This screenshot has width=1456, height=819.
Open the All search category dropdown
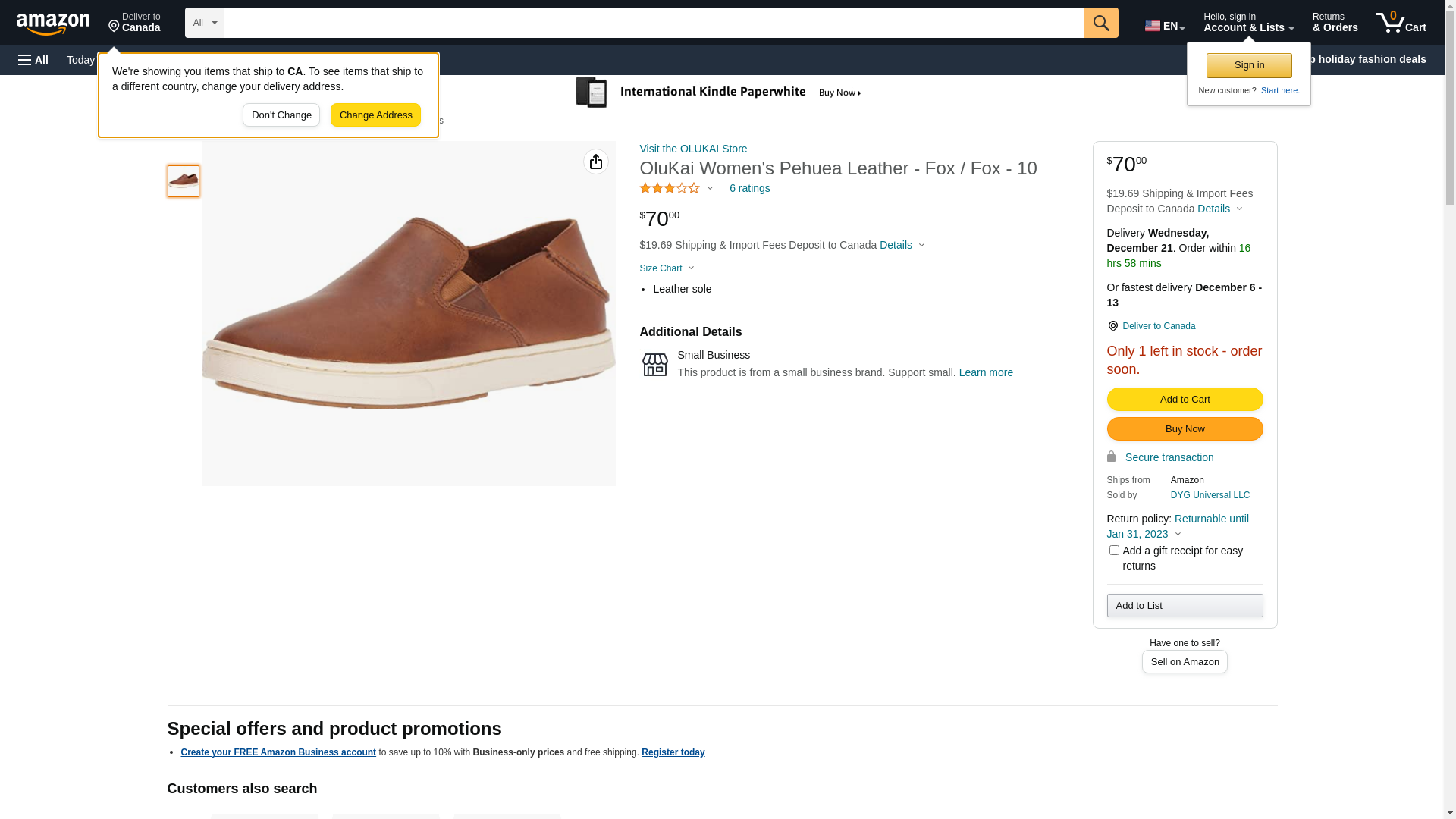pos(204,23)
